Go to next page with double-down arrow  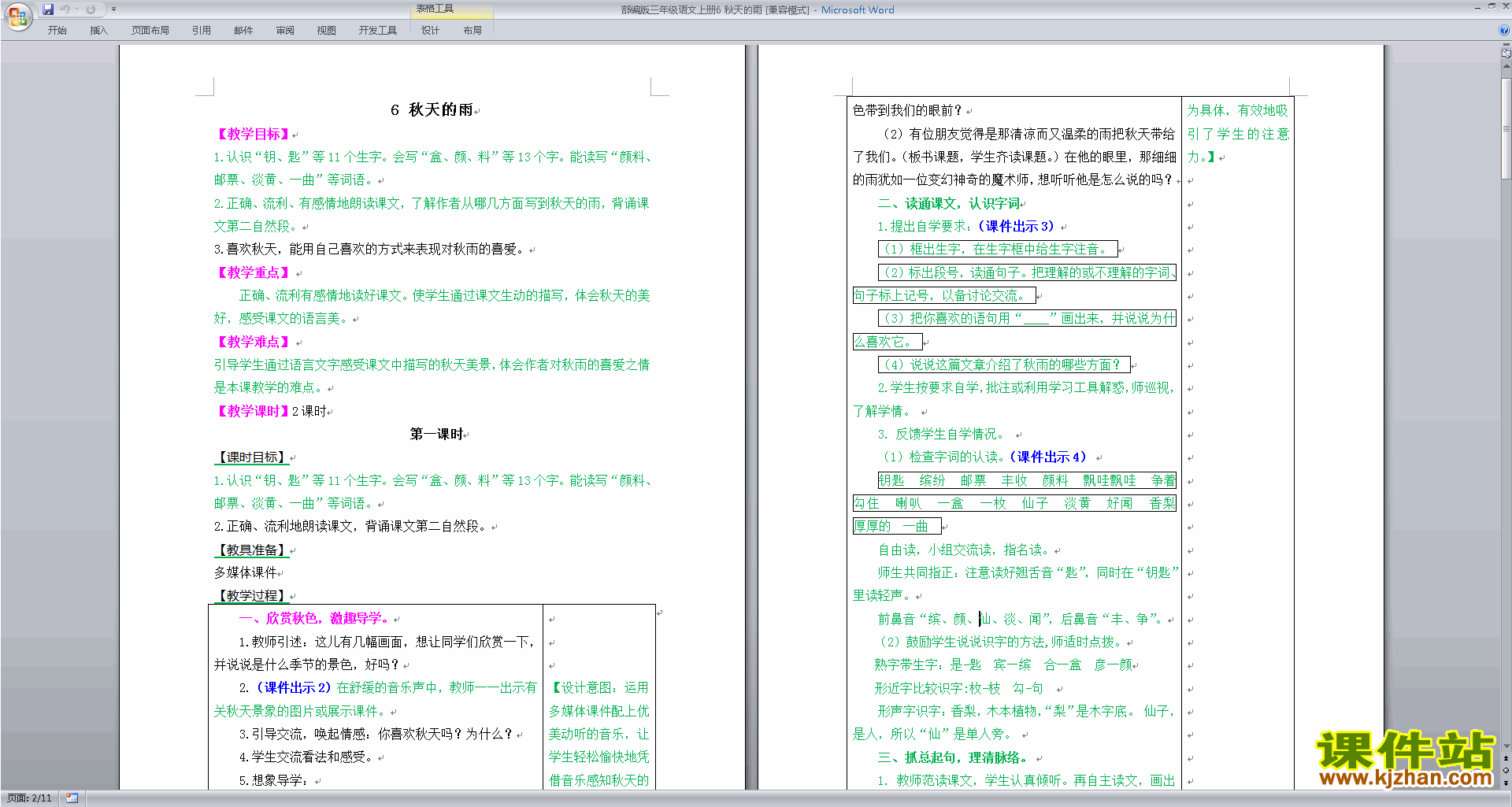click(1506, 783)
